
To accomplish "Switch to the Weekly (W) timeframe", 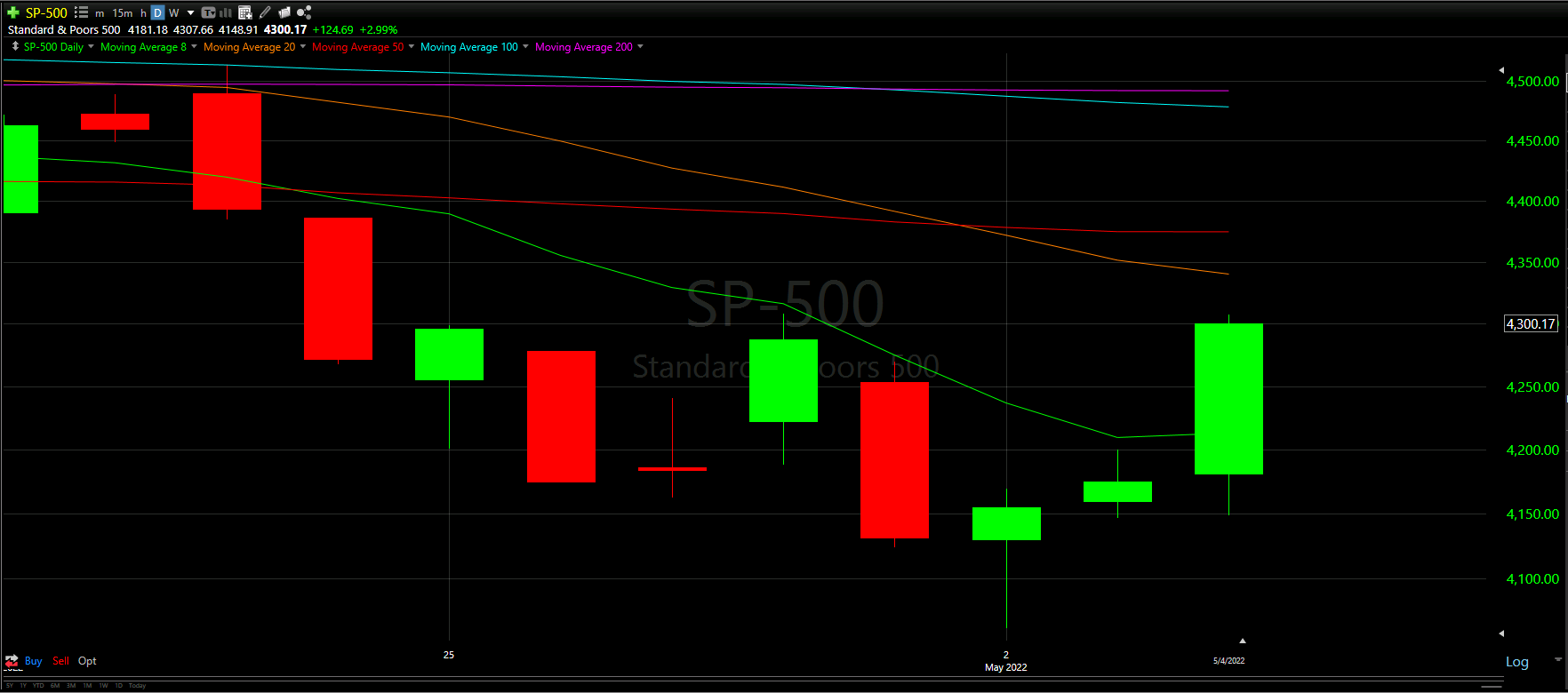I will click(x=174, y=13).
